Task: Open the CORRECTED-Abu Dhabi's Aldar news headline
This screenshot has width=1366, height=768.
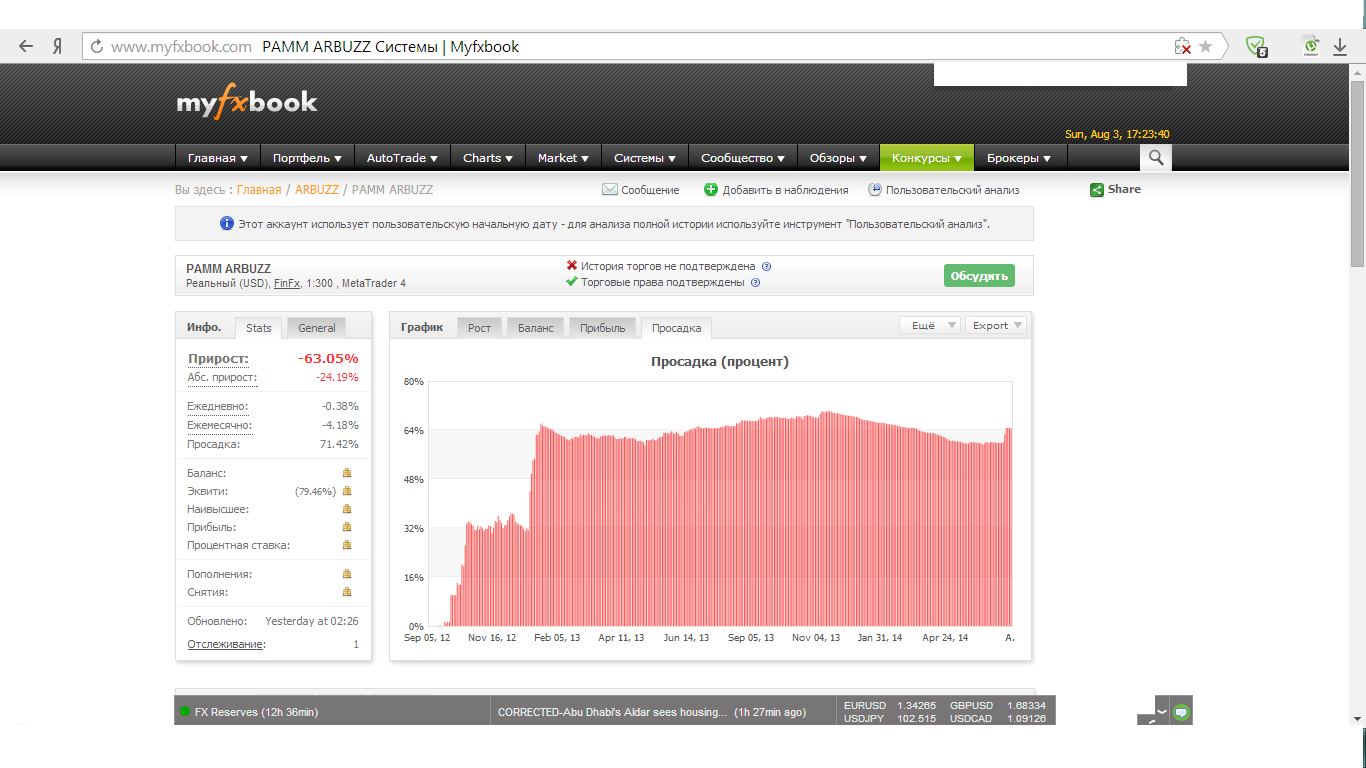Action: [612, 712]
